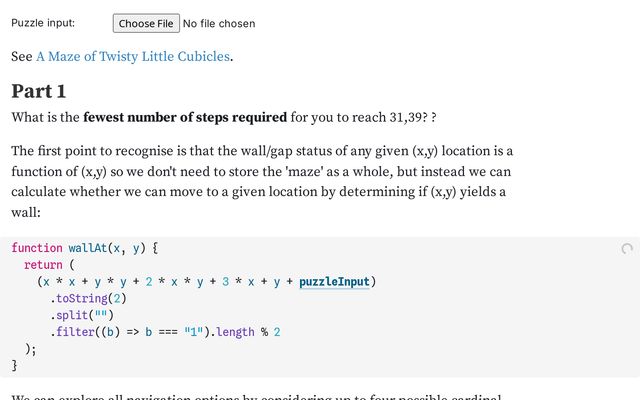Click the bold 'fewest number of steps required' text
The width and height of the screenshot is (640, 400).
click(185, 117)
